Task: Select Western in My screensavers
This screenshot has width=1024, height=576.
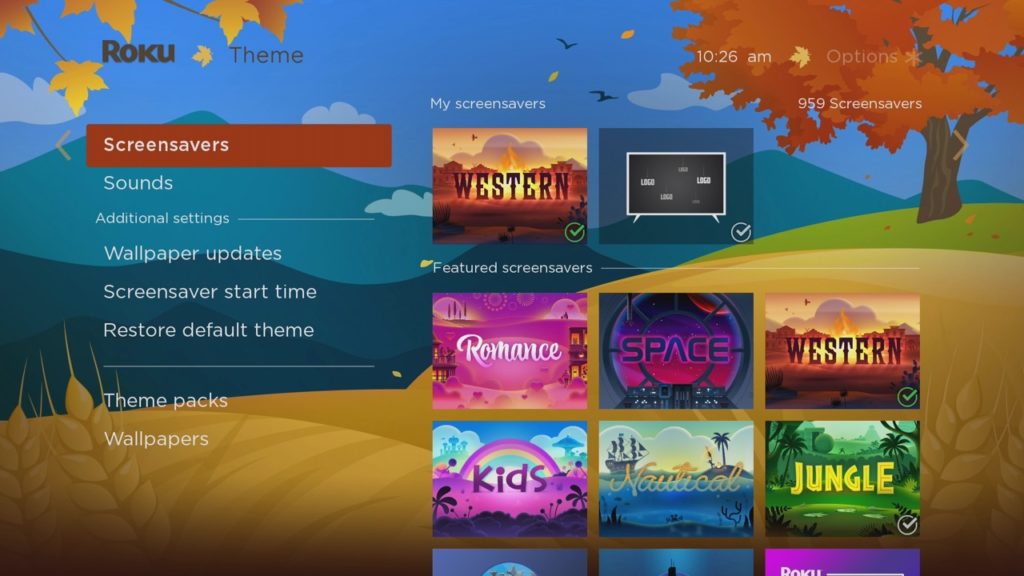Action: click(x=509, y=186)
